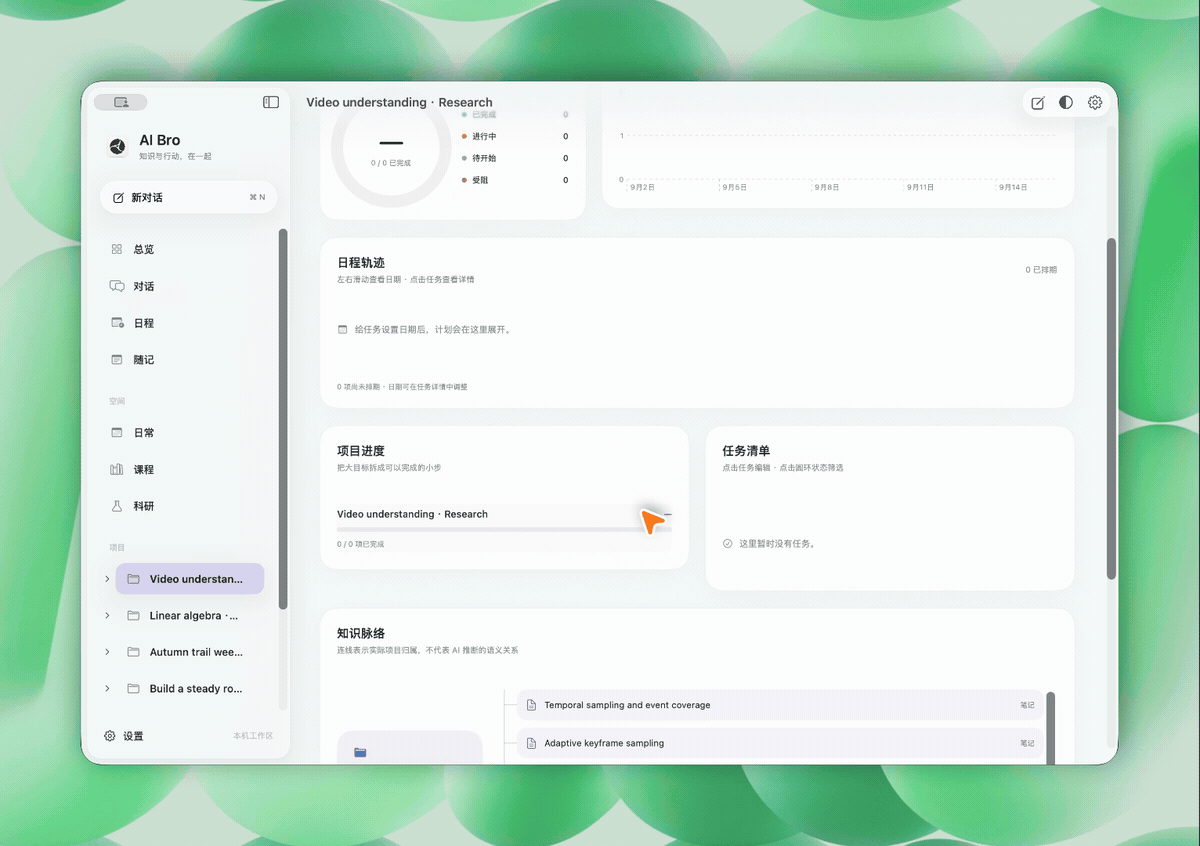Open the Build a steady ro... project

190,689
